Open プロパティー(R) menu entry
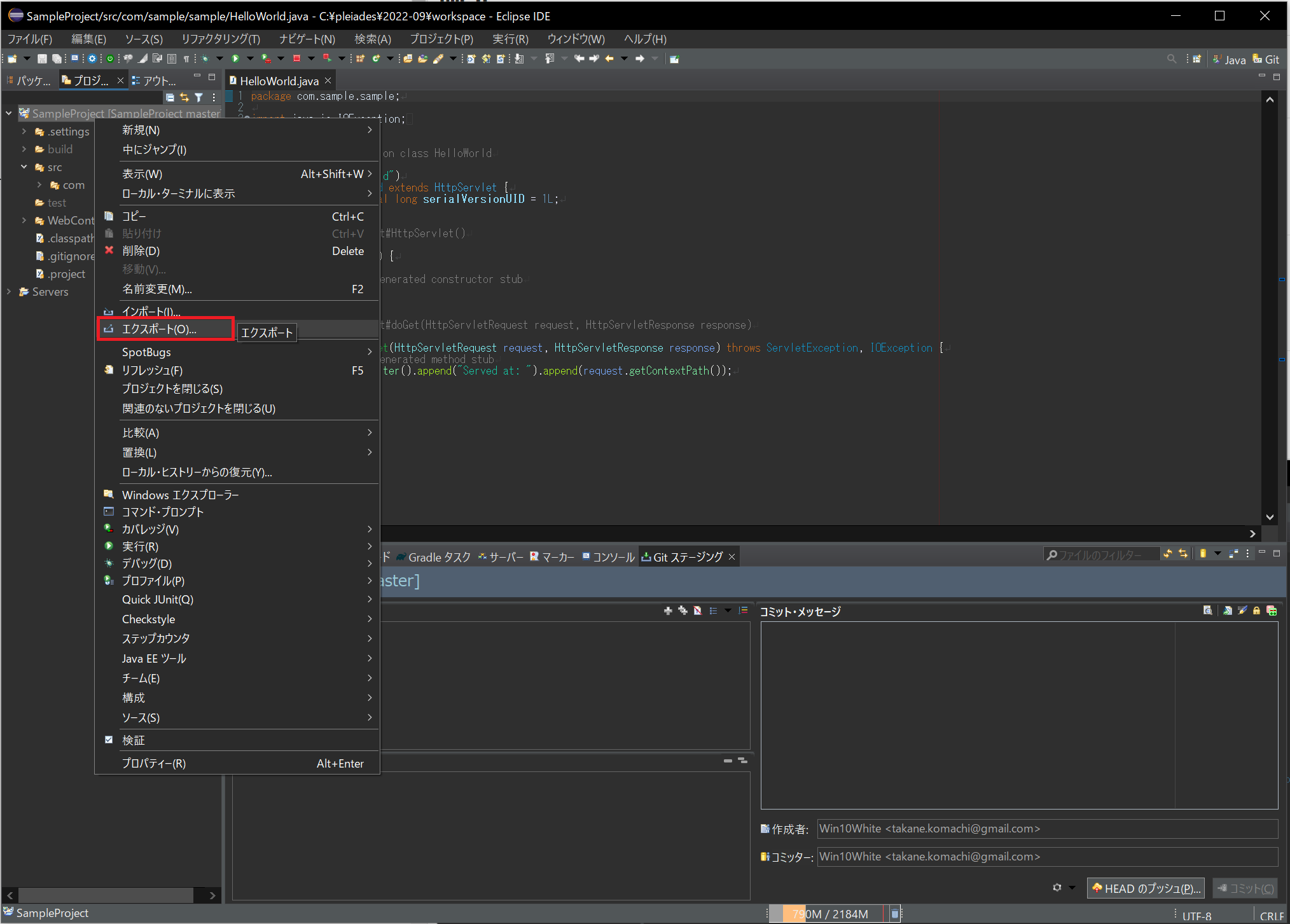Image resolution: width=1290 pixels, height=924 pixels. pos(154,763)
